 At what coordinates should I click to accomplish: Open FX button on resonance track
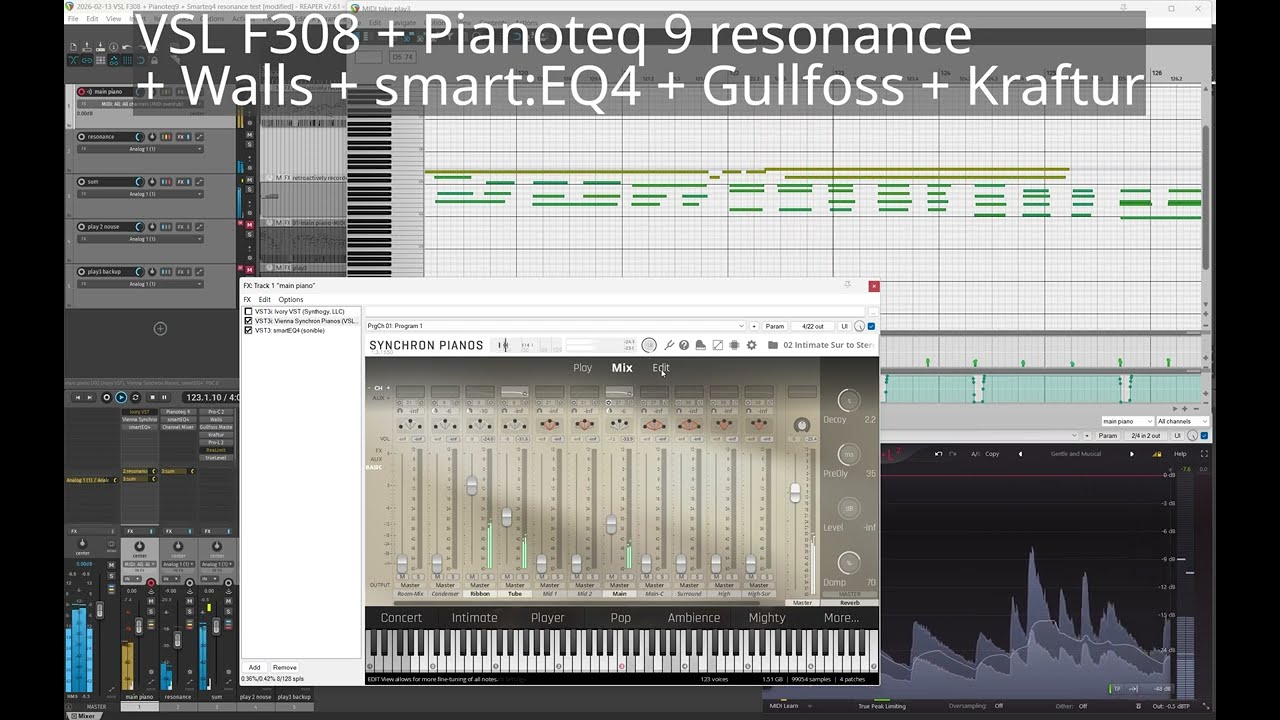181,137
